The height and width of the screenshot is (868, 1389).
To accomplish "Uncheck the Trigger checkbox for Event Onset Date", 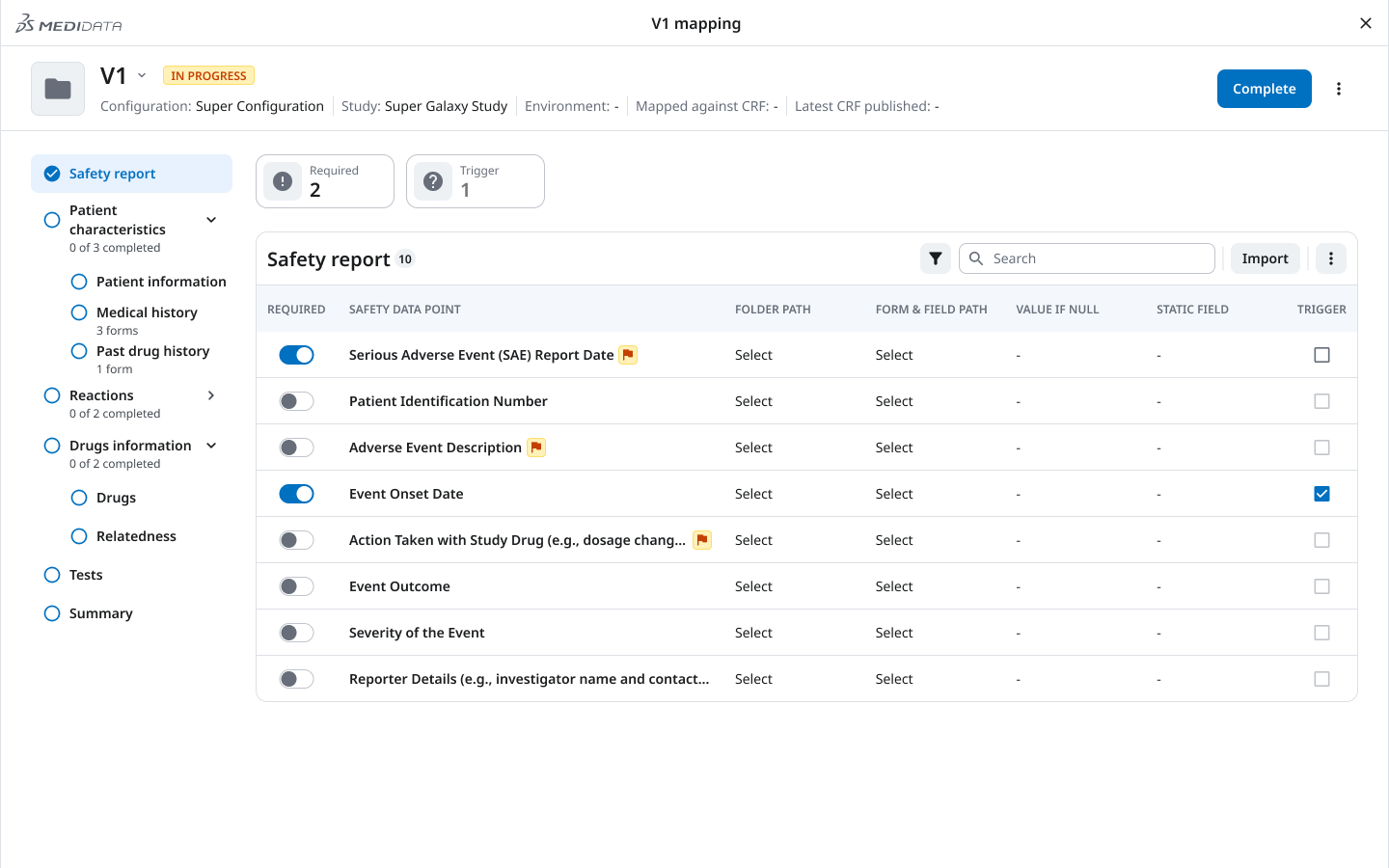I will (1321, 493).
